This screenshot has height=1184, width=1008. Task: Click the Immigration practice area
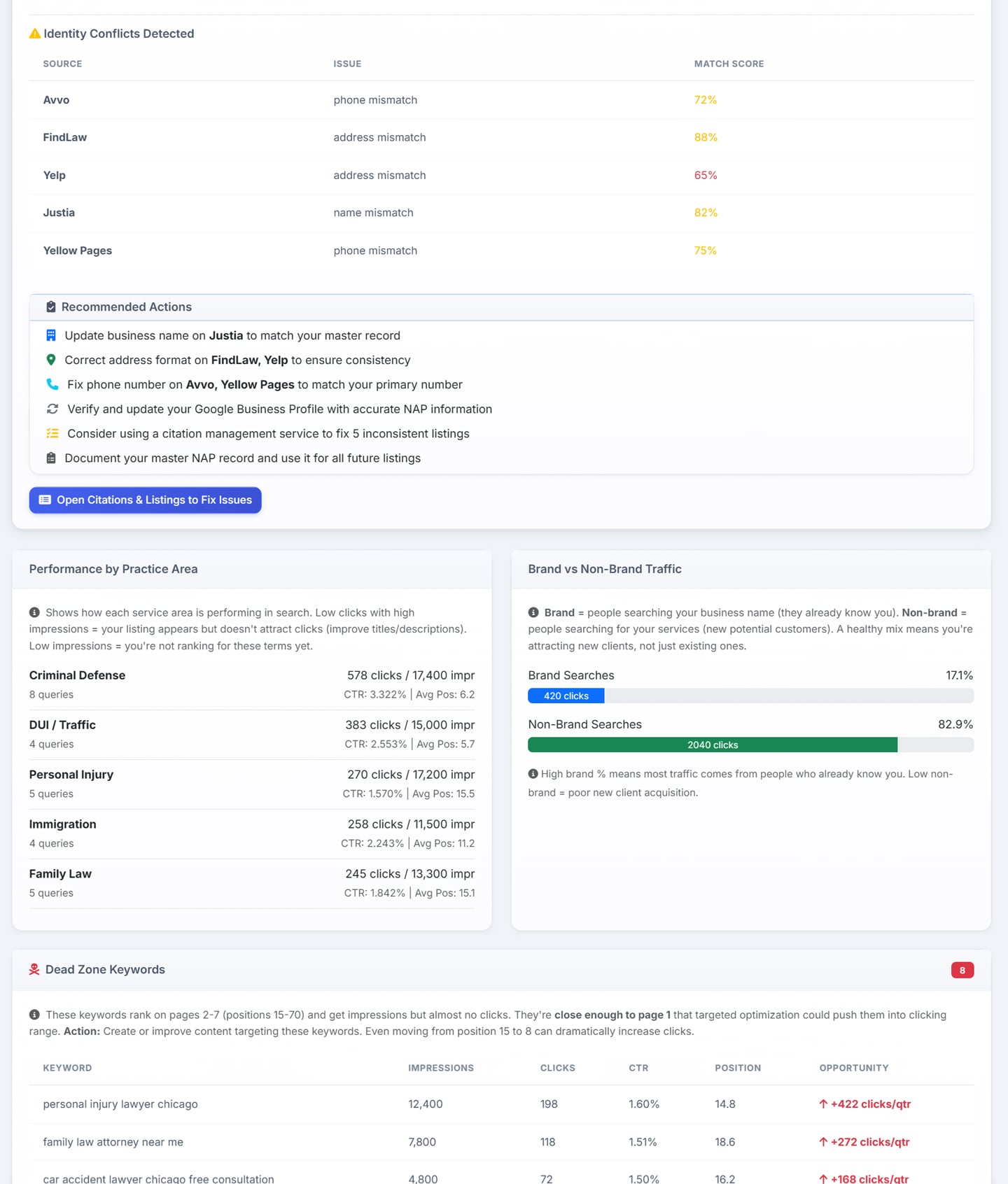63,824
